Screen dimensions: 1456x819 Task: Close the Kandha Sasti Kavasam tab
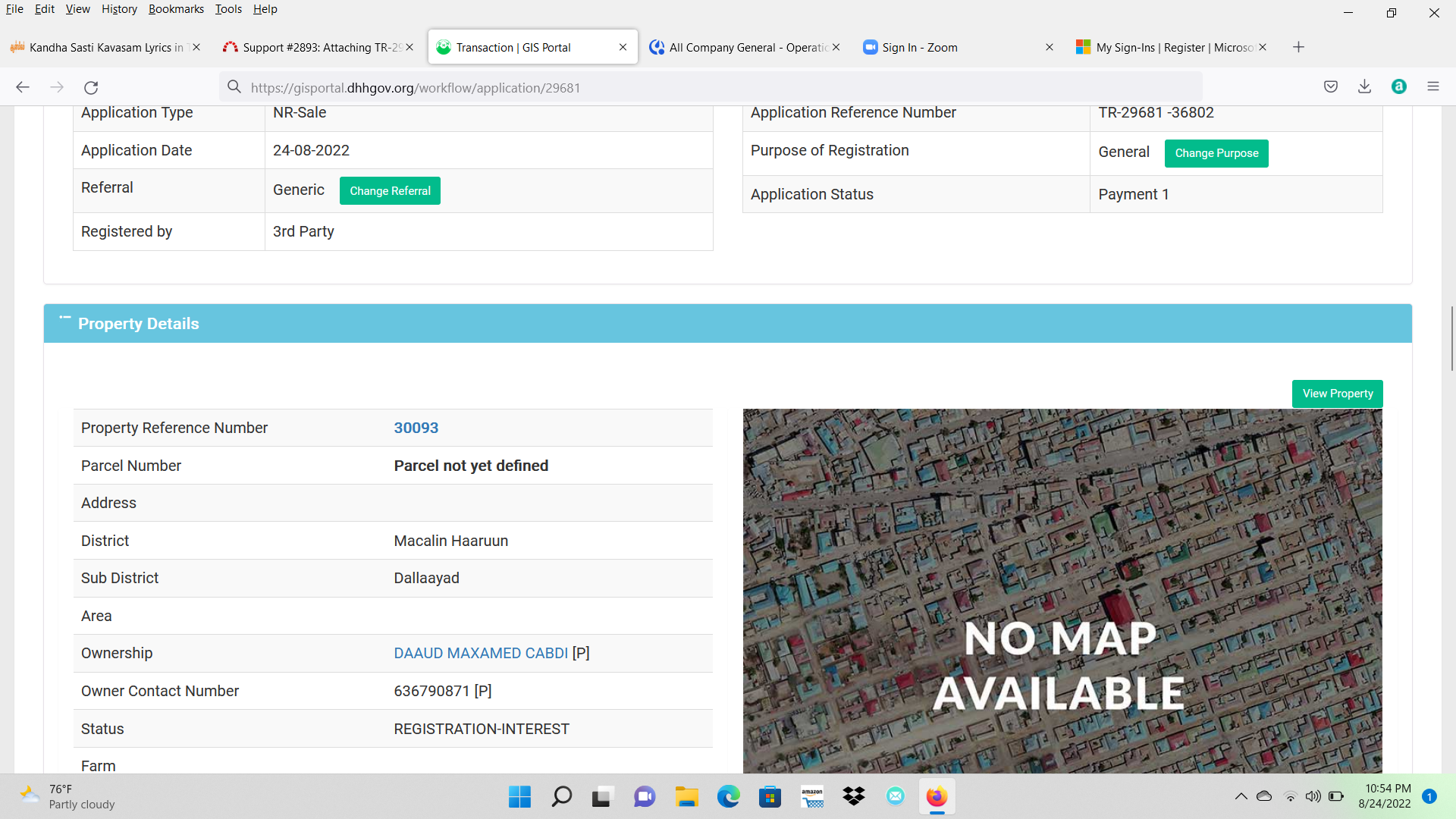196,47
